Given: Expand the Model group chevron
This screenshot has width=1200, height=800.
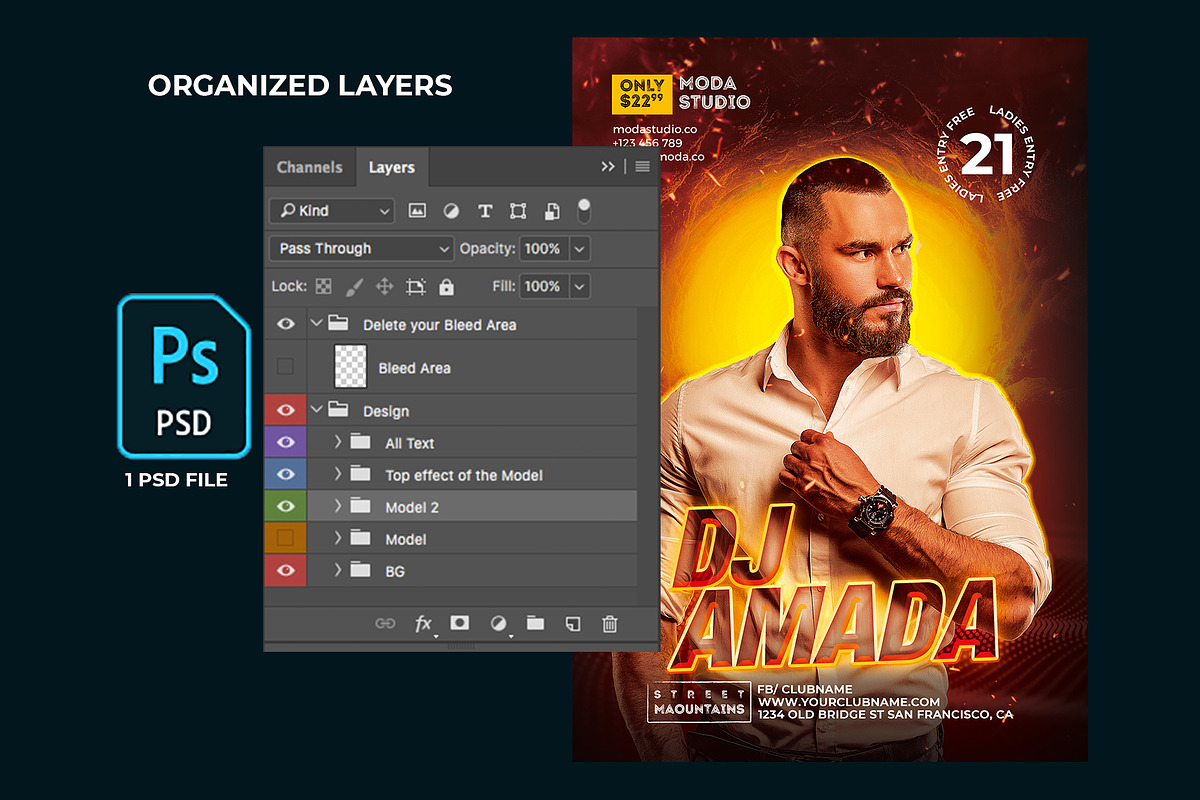Looking at the screenshot, I should pos(338,538).
